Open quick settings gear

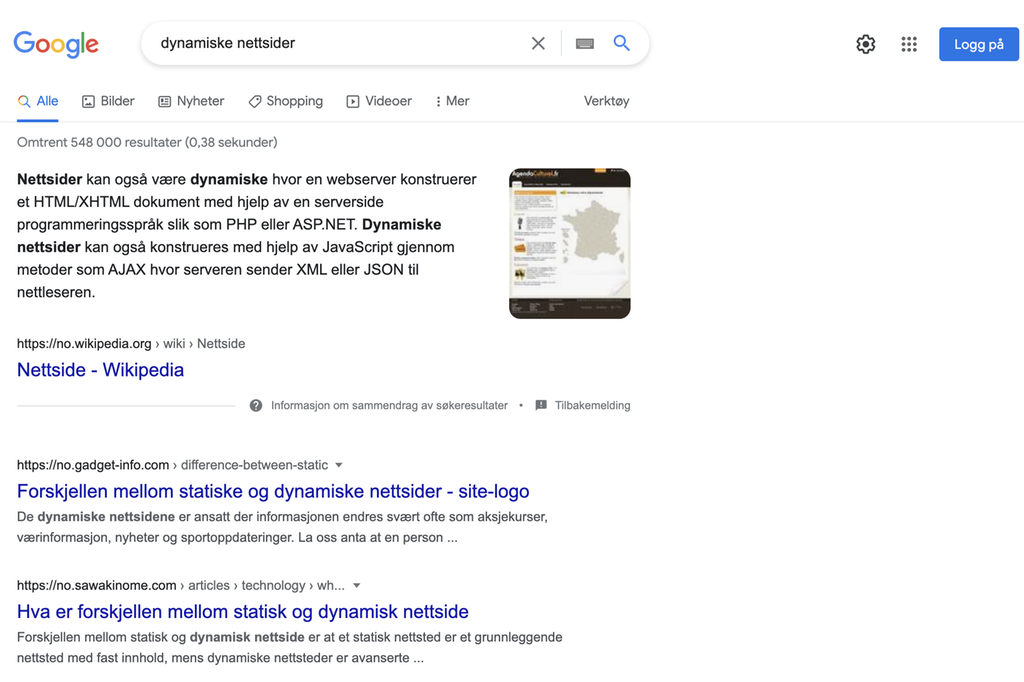865,44
